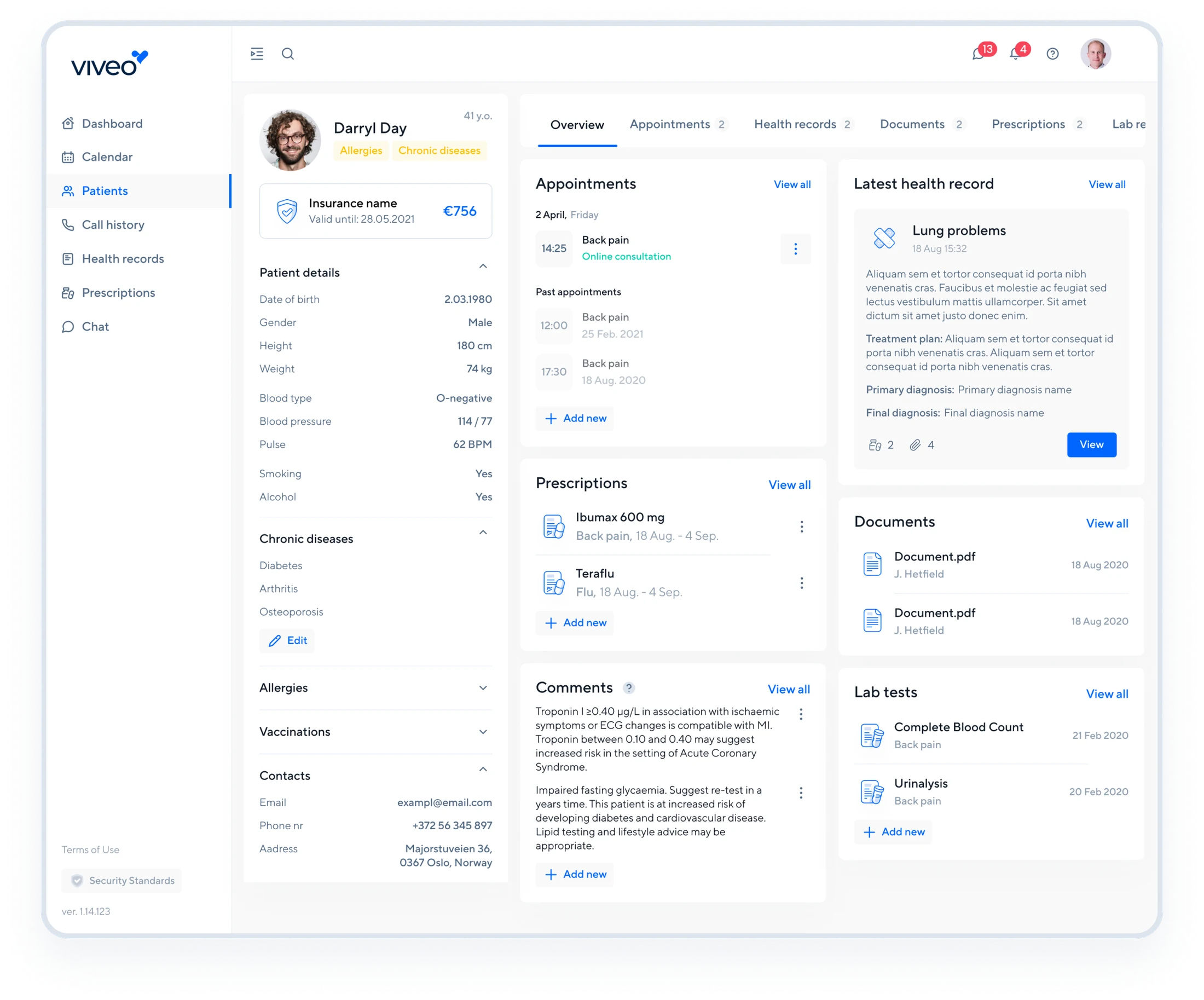The height and width of the screenshot is (1000, 1204).
Task: Open options menu for Ibumax 600 mg prescription
Action: [802, 527]
